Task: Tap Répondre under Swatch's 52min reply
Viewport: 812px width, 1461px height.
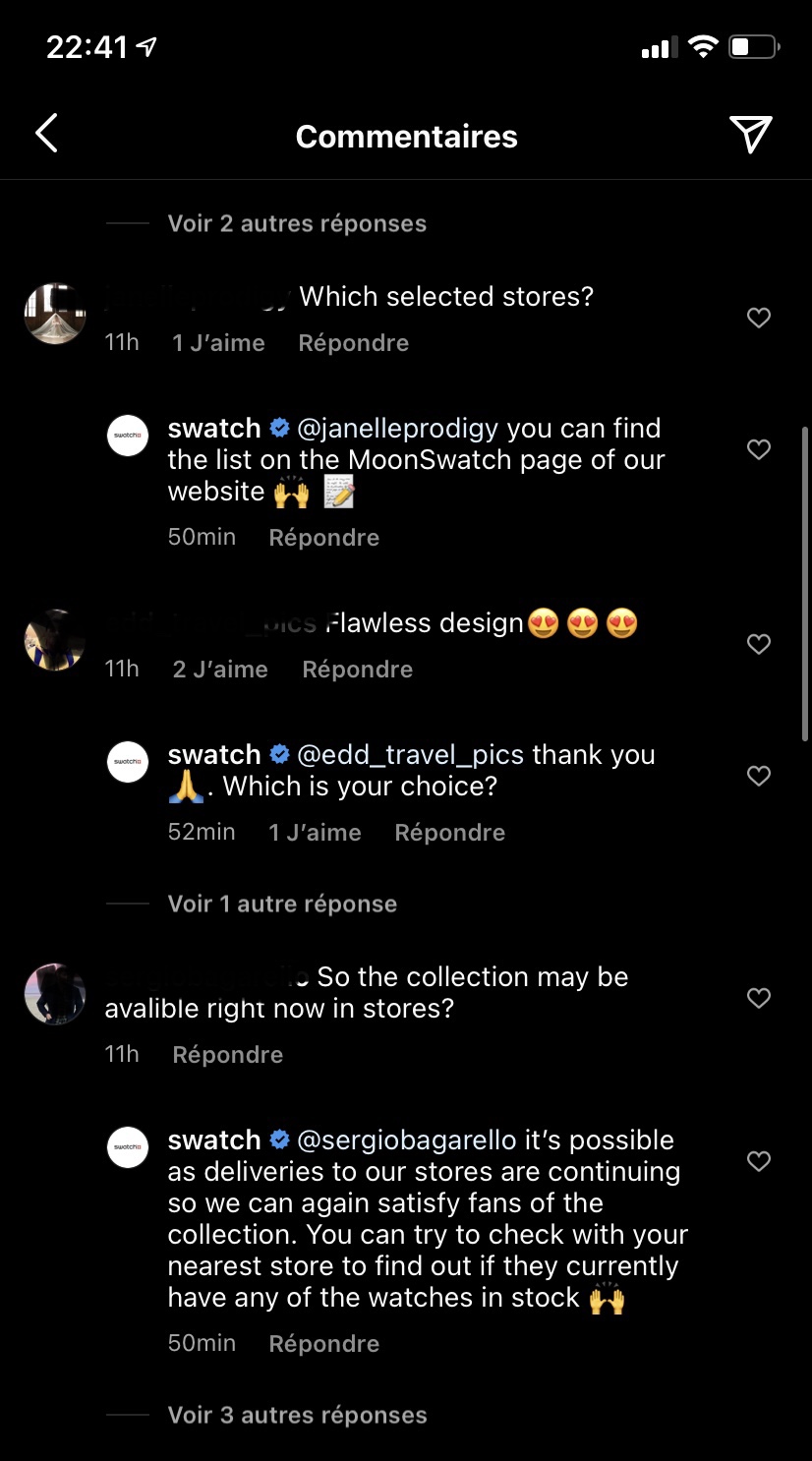Action: tap(449, 833)
